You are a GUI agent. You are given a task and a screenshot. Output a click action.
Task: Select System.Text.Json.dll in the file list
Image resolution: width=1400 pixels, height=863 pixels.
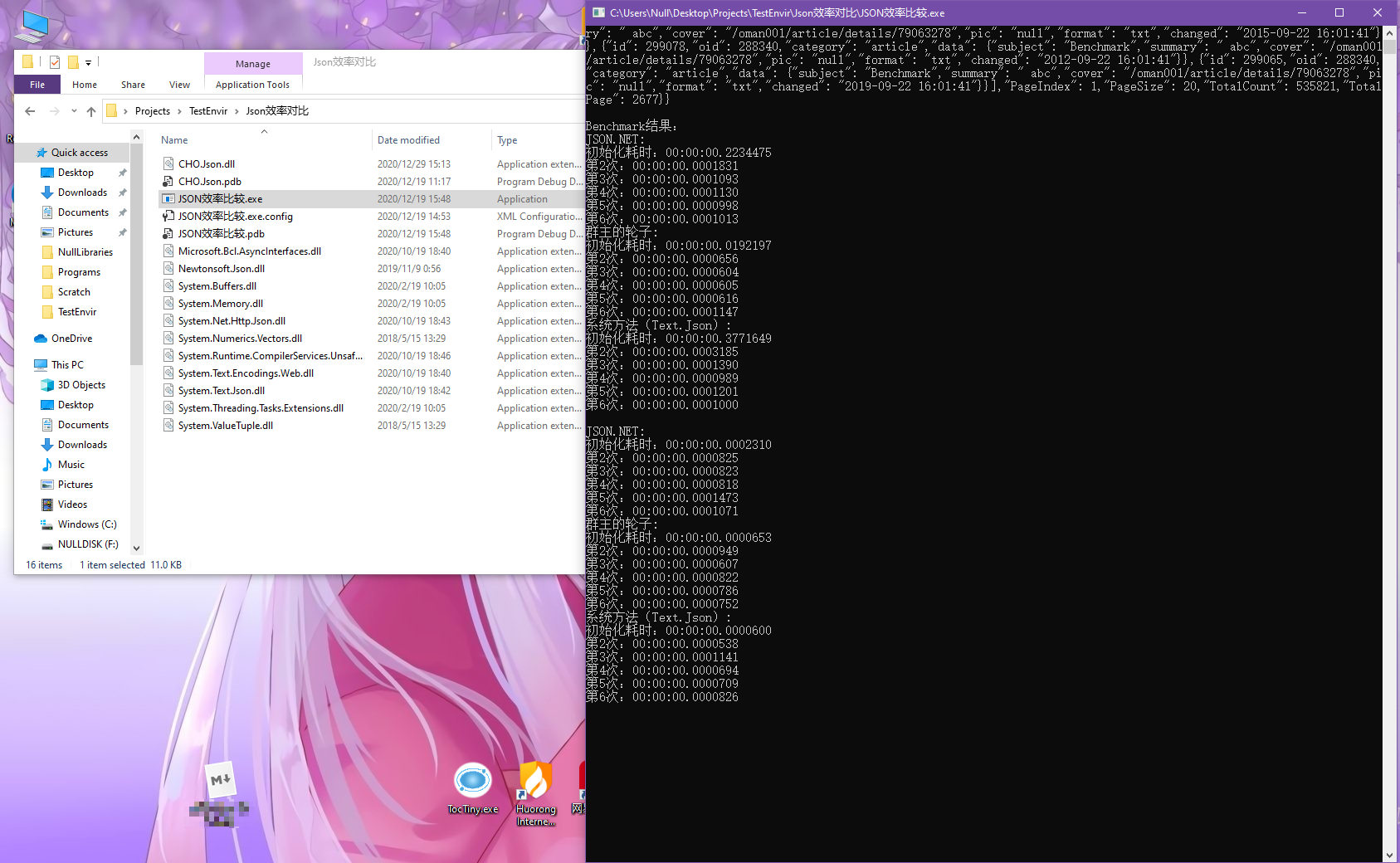click(222, 391)
